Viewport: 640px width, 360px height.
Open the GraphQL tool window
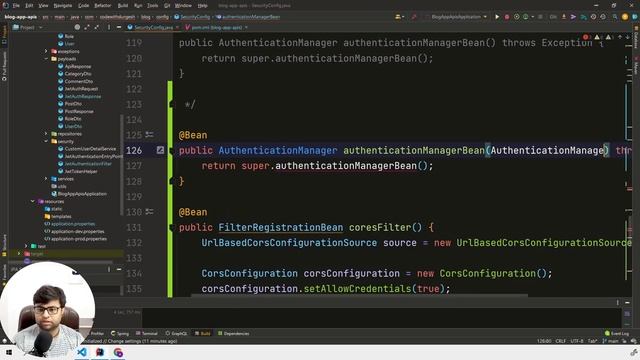point(176,333)
